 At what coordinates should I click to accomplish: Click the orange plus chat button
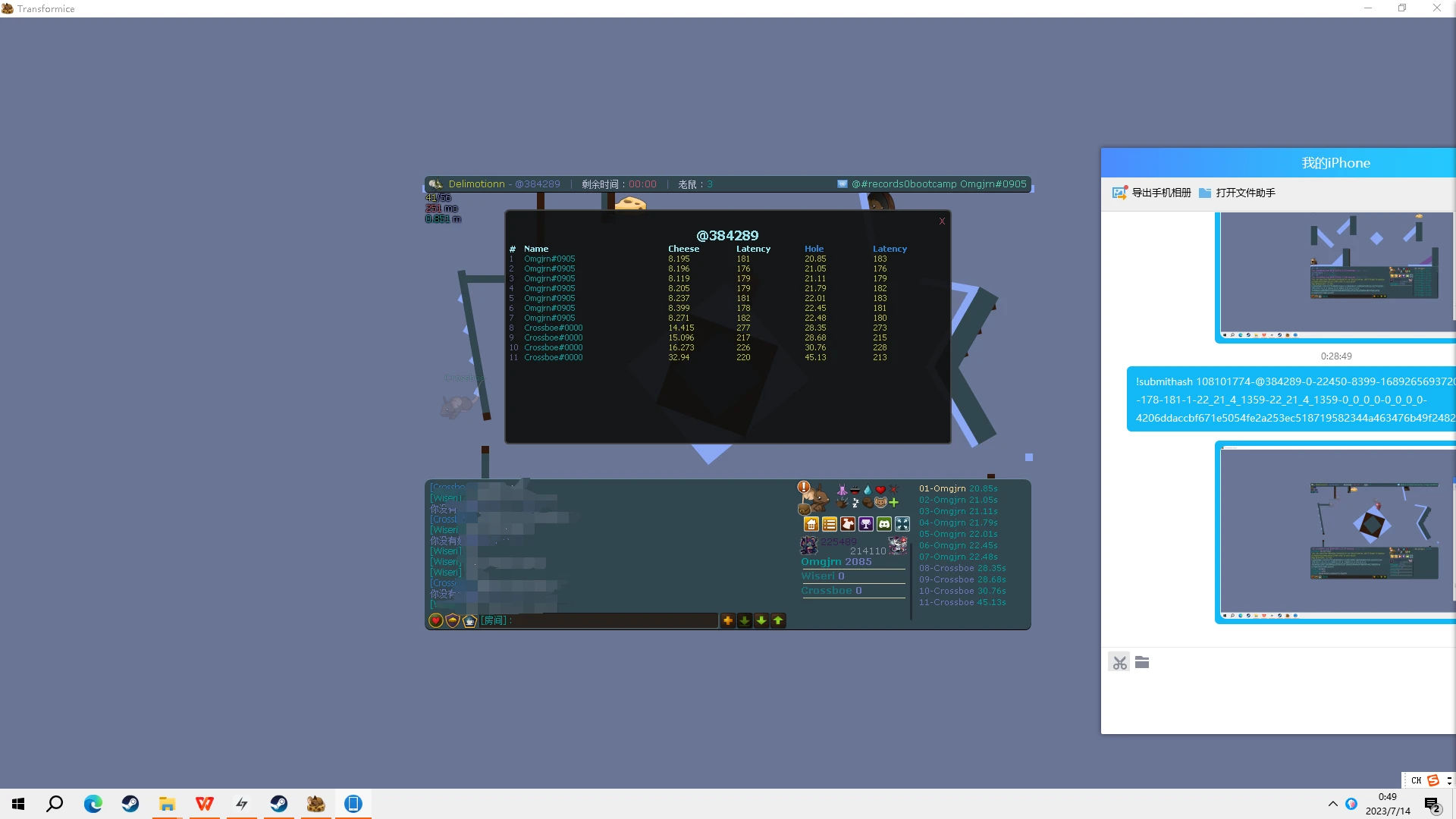click(x=728, y=620)
